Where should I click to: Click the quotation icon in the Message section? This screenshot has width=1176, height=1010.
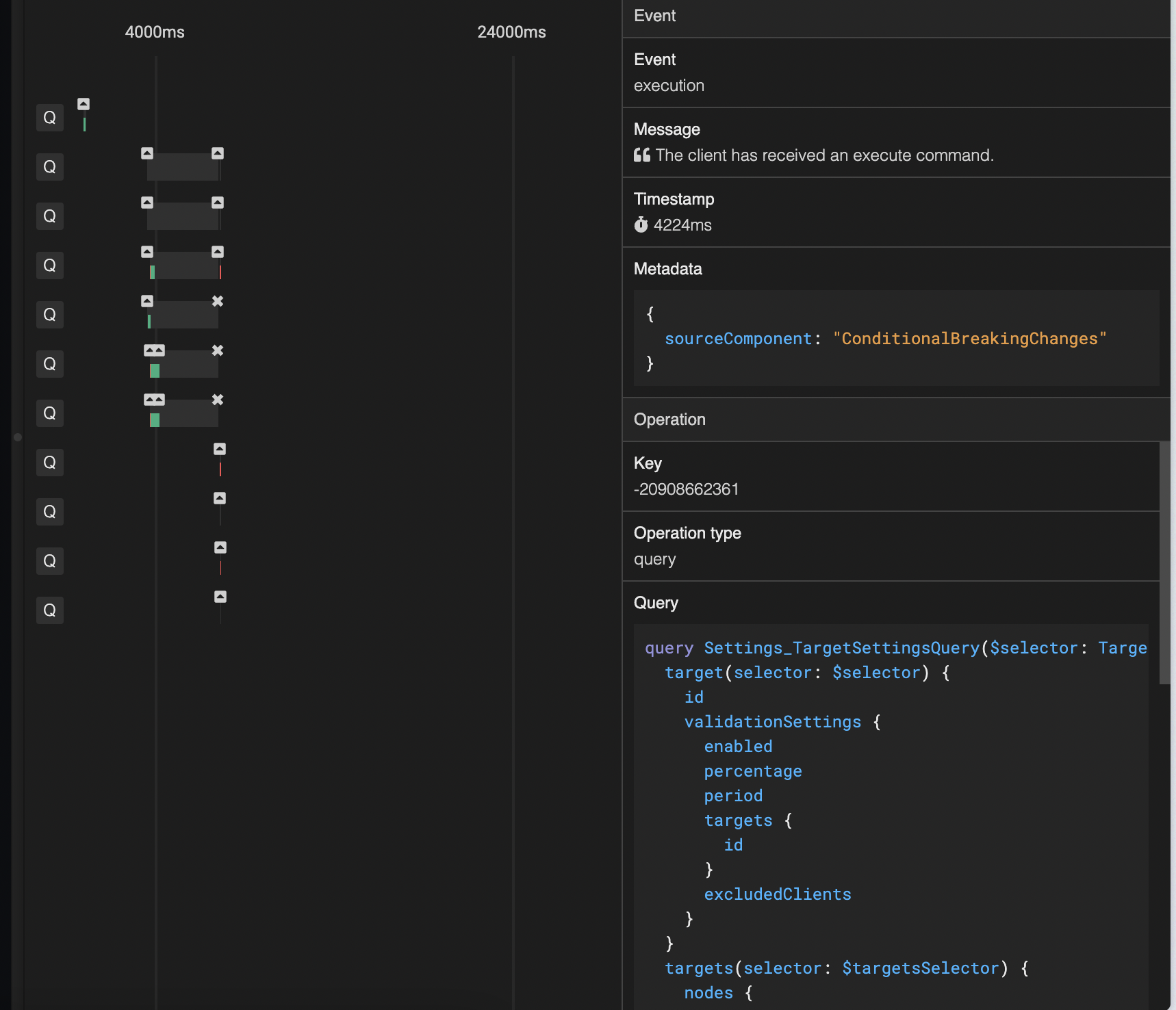click(642, 155)
